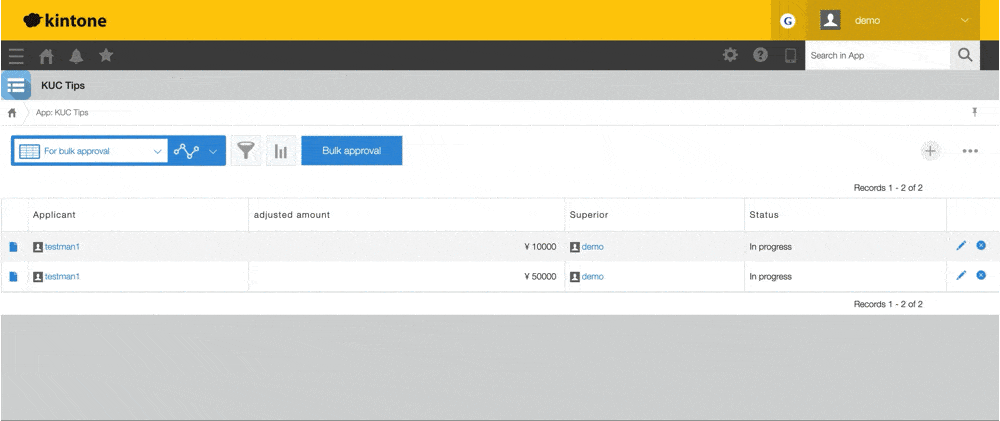This screenshot has width=1000, height=421.
Task: Open the hamburger navigation menu
Action: click(16, 56)
